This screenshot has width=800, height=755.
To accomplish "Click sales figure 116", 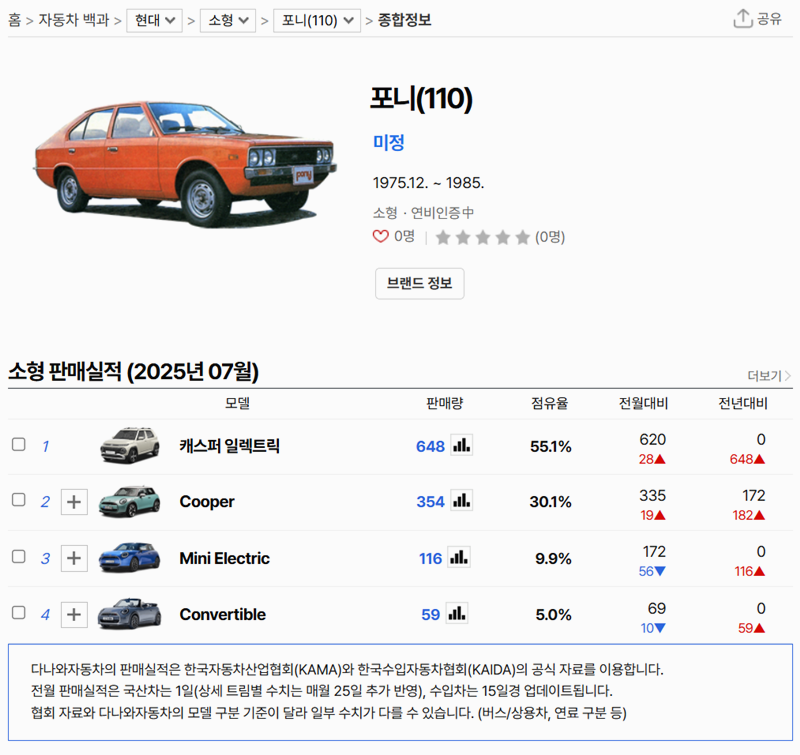I will 430,559.
